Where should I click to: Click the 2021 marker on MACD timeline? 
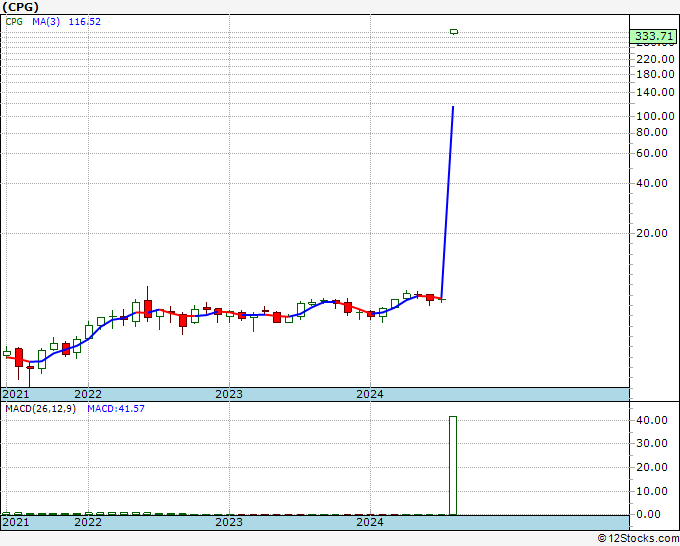pos(16,522)
